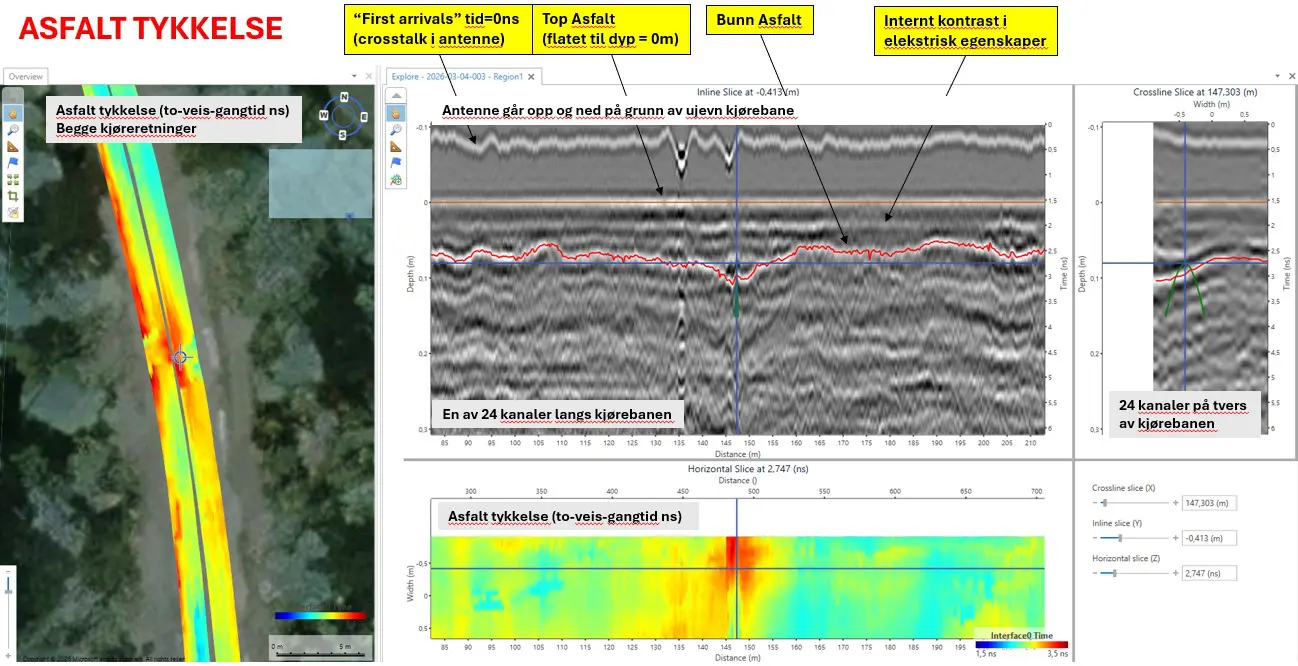
Task: Close the Explore Region1 tab
Action: coord(532,76)
